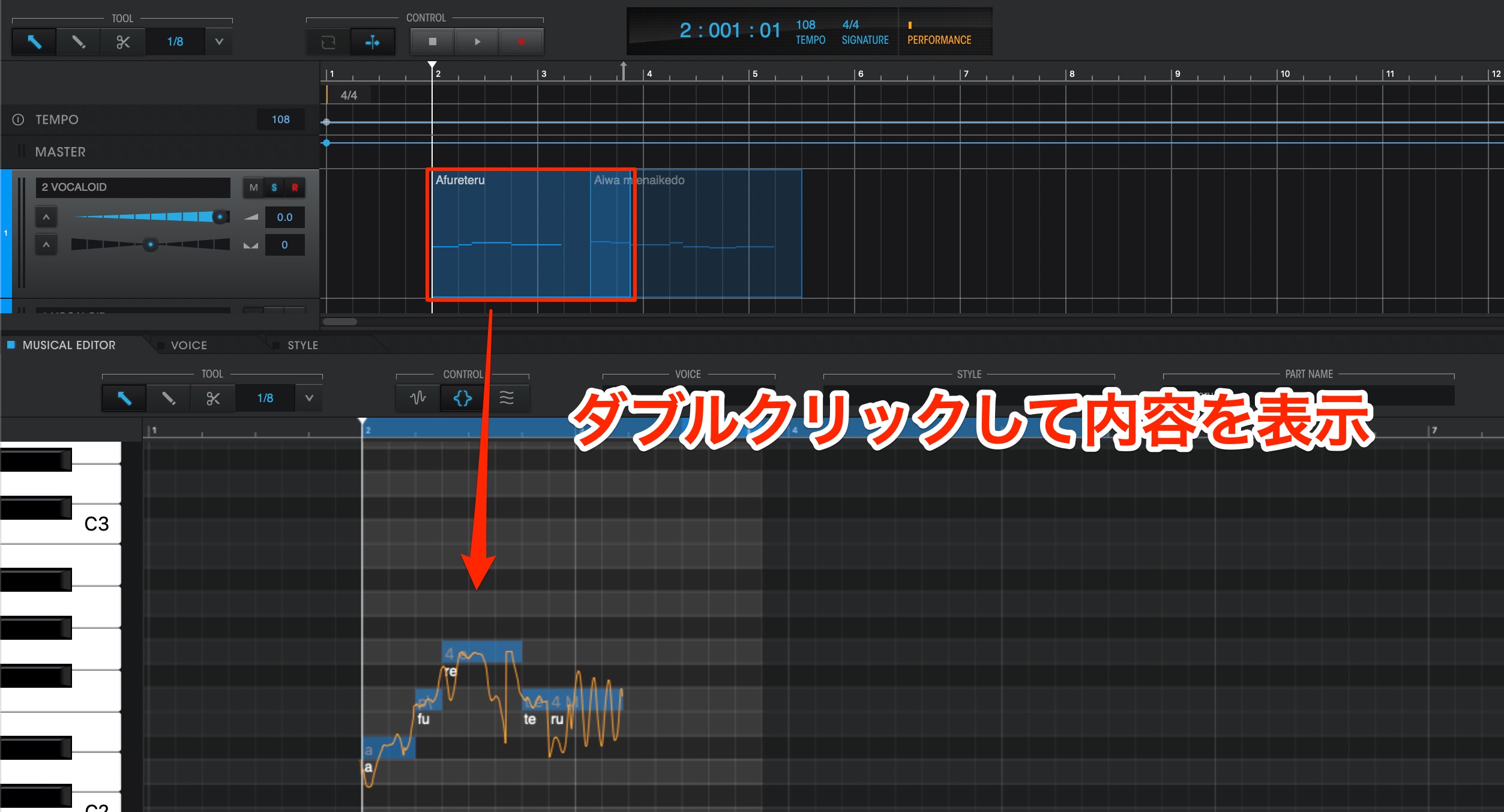The width and height of the screenshot is (1504, 812).
Task: Click the C3 piano key
Action: tap(96, 524)
